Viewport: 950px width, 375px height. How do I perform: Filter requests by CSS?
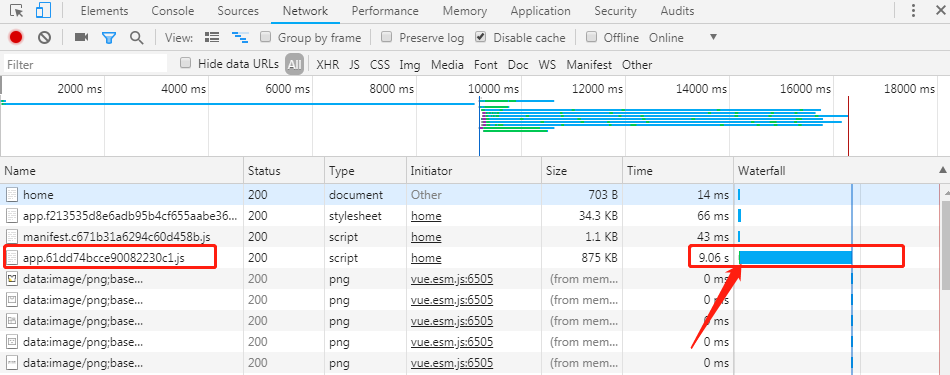(380, 65)
